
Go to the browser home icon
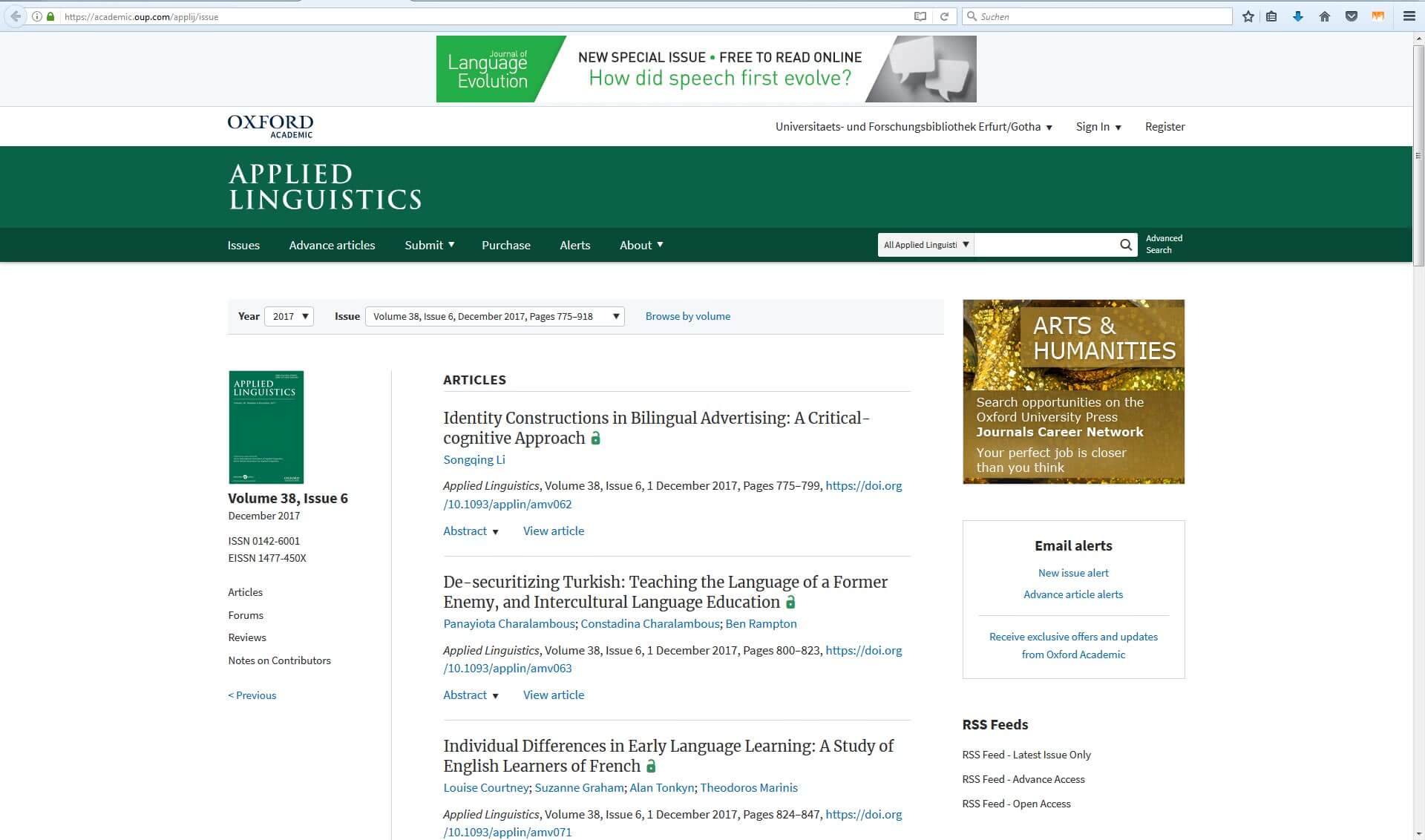[1325, 16]
